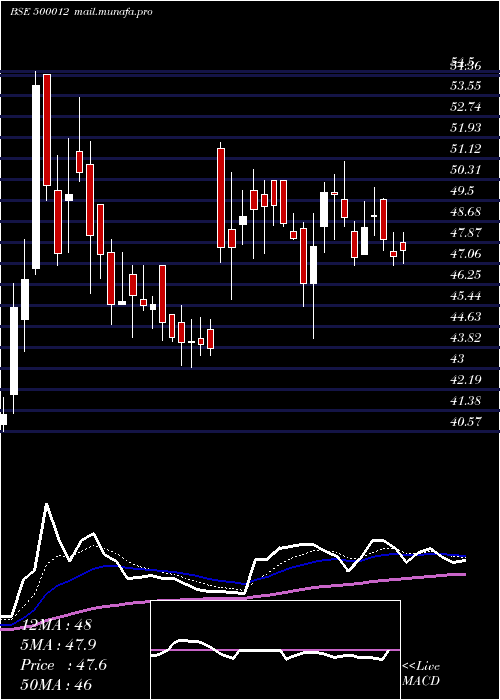Click the 5MA : 47.9 readout
500x700 pixels.
tap(58, 645)
